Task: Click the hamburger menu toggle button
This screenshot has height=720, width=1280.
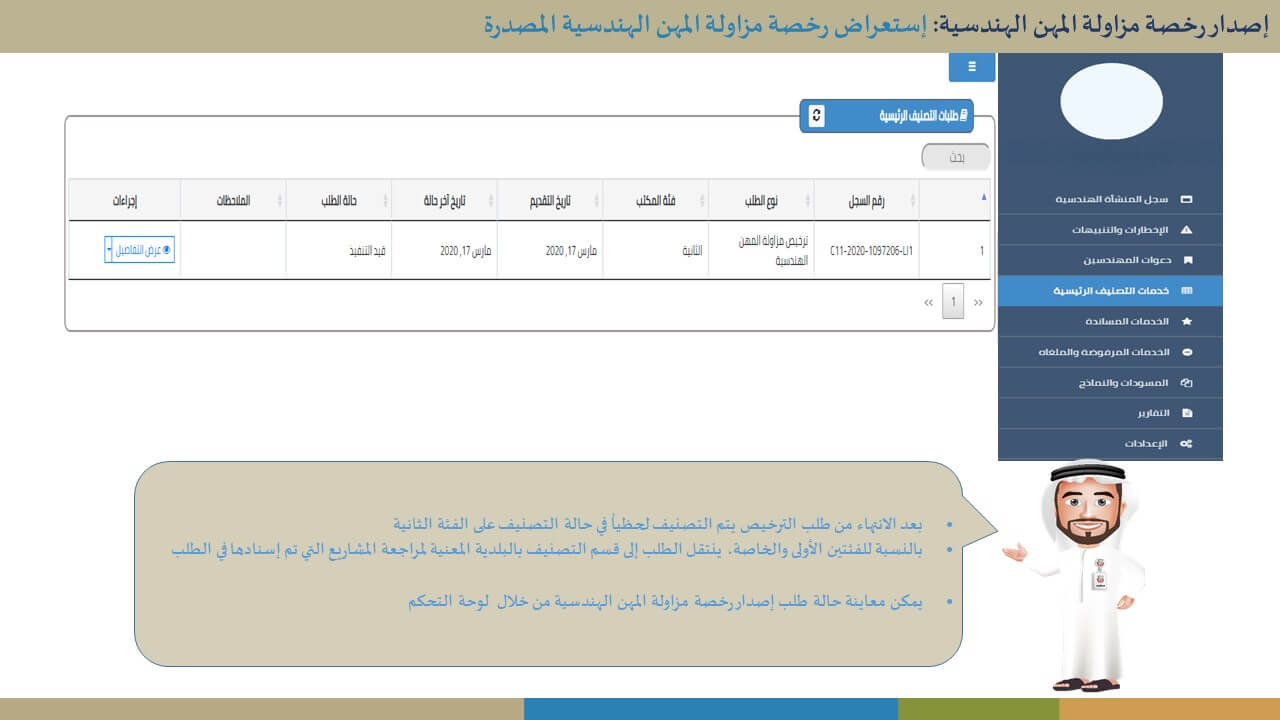Action: point(971,67)
